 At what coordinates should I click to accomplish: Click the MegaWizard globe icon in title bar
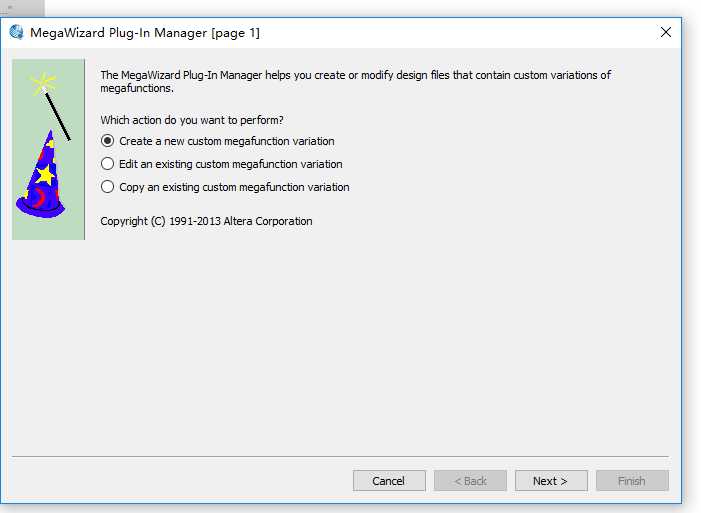point(17,32)
